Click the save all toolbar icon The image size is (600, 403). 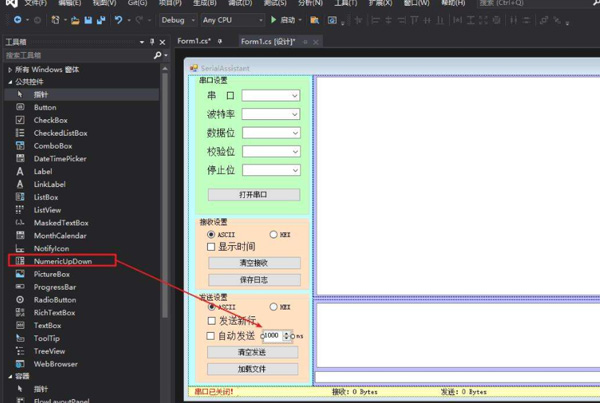point(101,20)
